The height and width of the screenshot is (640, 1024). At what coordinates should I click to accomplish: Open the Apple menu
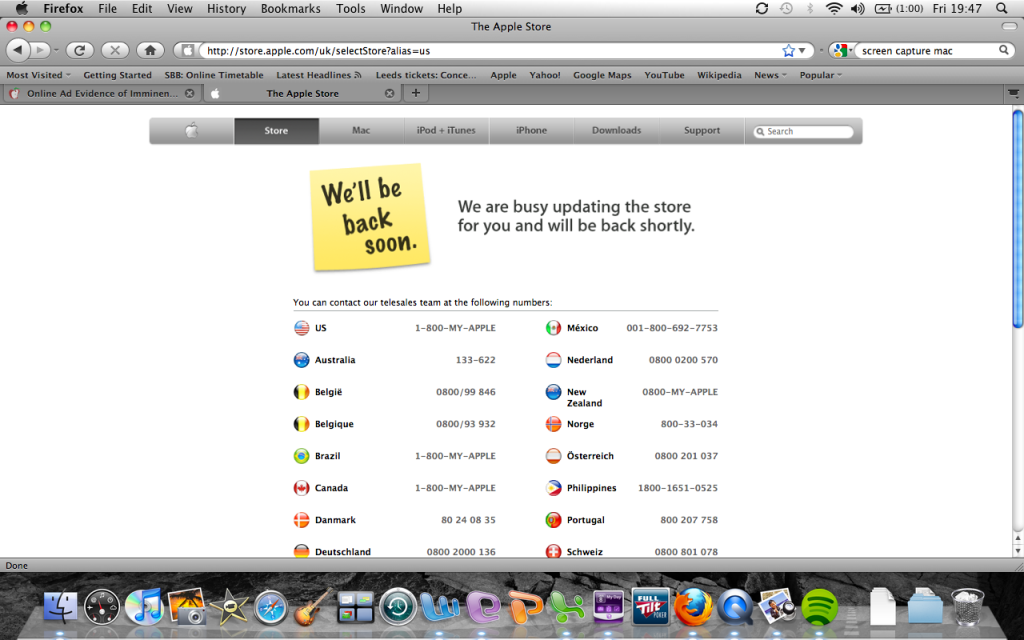pyautogui.click(x=22, y=8)
